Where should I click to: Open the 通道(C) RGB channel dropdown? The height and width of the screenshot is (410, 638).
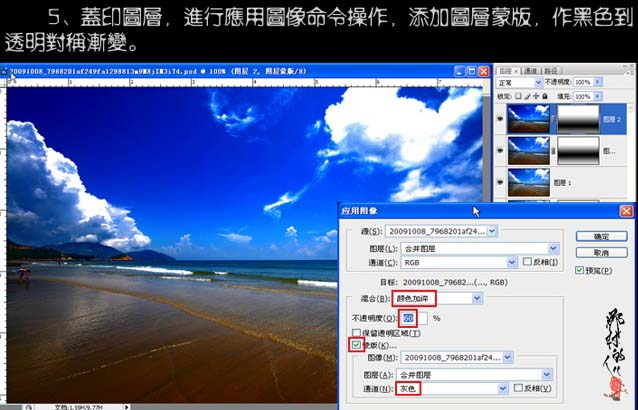[510, 262]
